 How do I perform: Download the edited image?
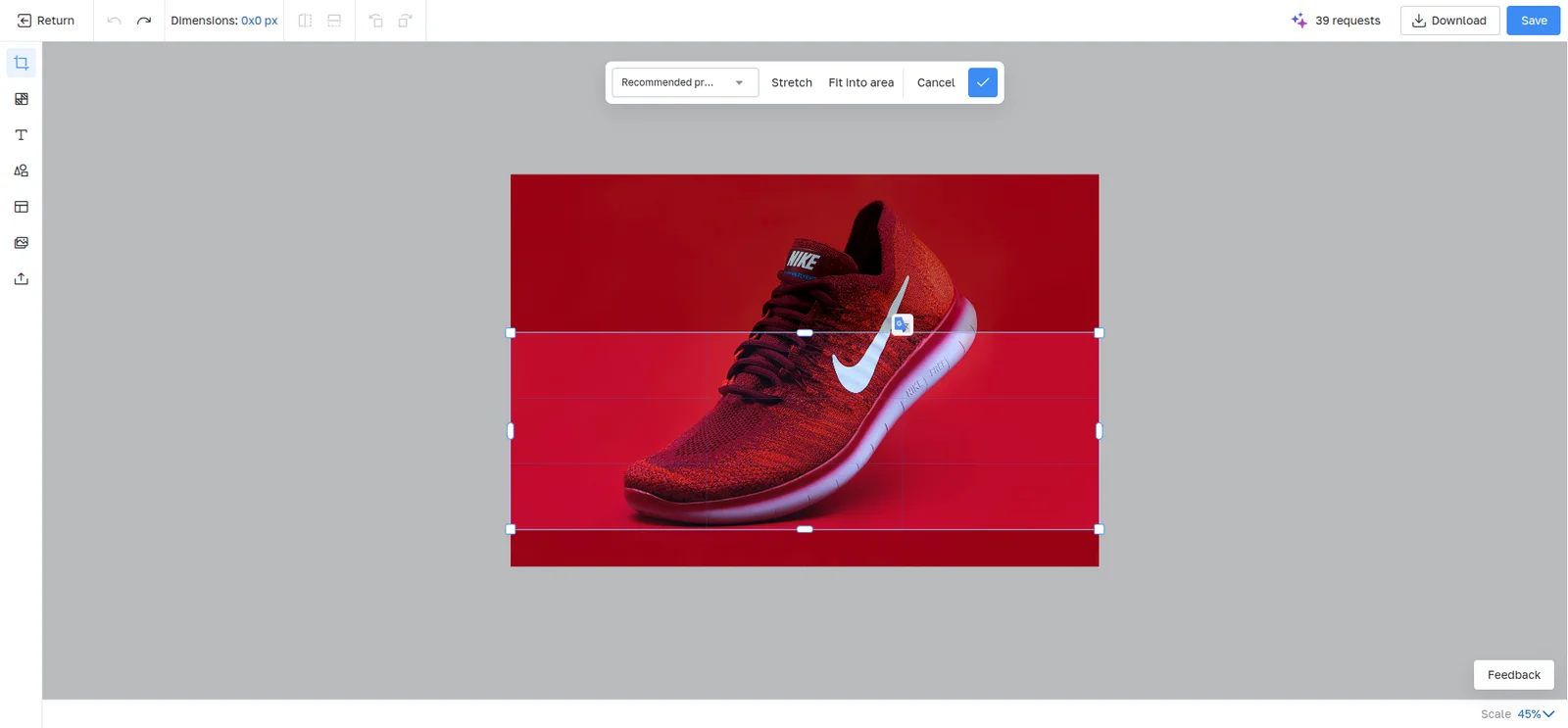pos(1449,21)
